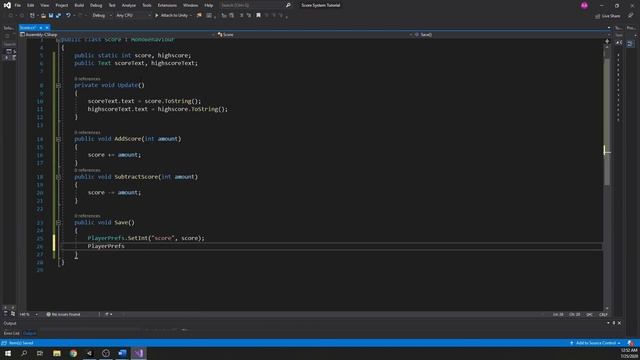Close the Output panel

point(619,323)
